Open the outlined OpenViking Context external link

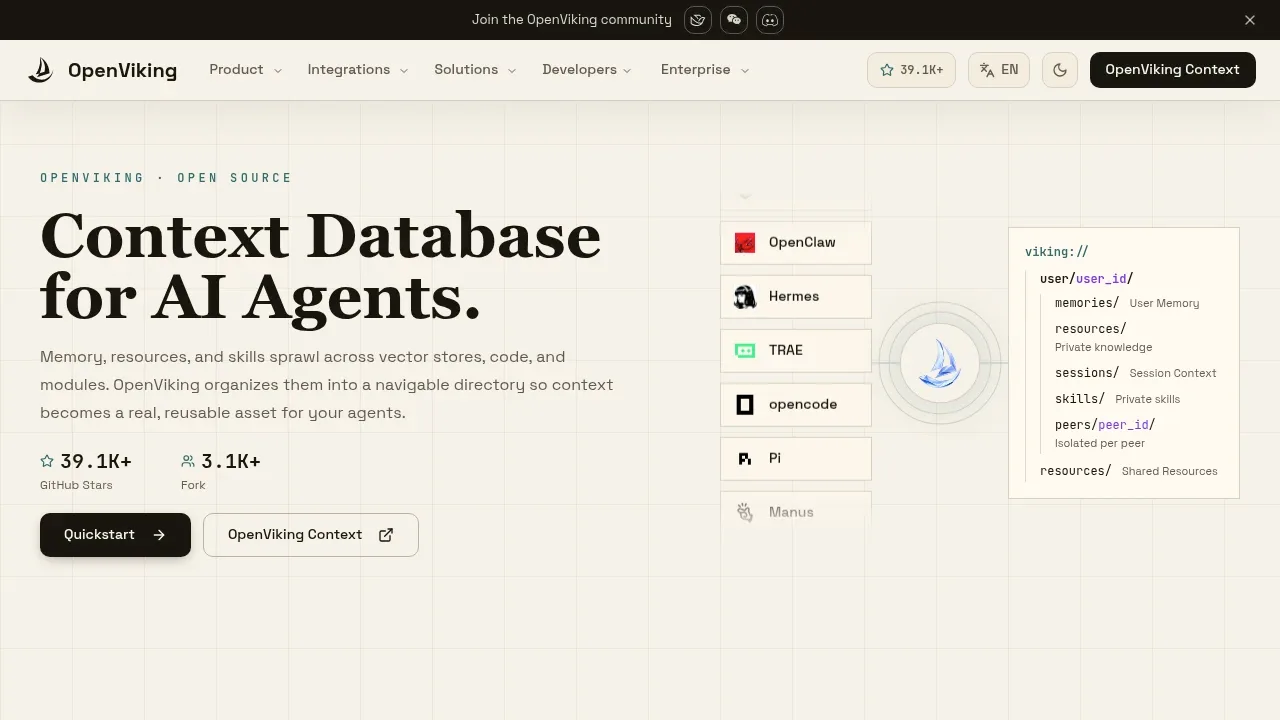311,535
